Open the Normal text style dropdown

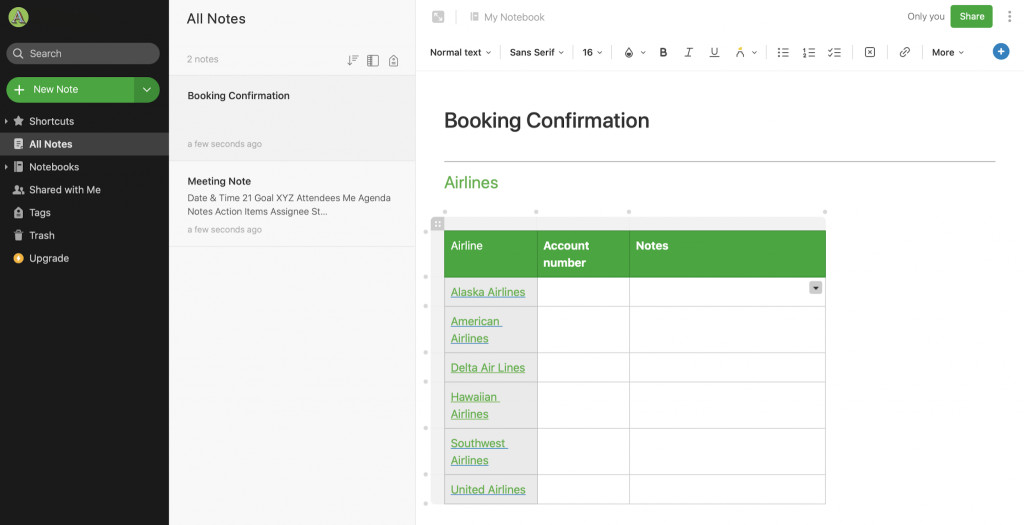pyautogui.click(x=460, y=52)
